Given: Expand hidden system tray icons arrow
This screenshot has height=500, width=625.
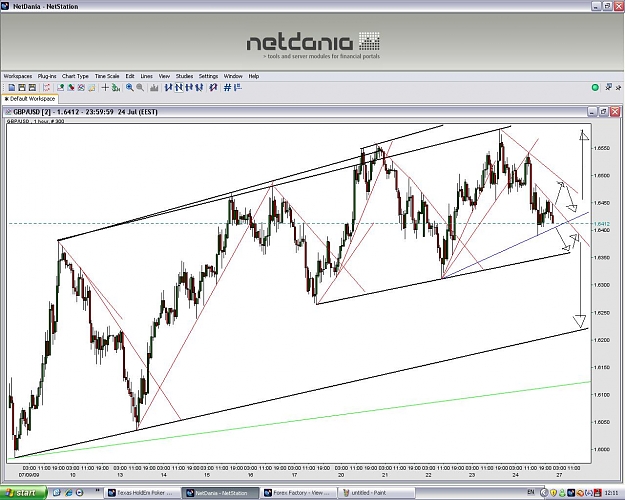Looking at the screenshot, I should click(544, 493).
